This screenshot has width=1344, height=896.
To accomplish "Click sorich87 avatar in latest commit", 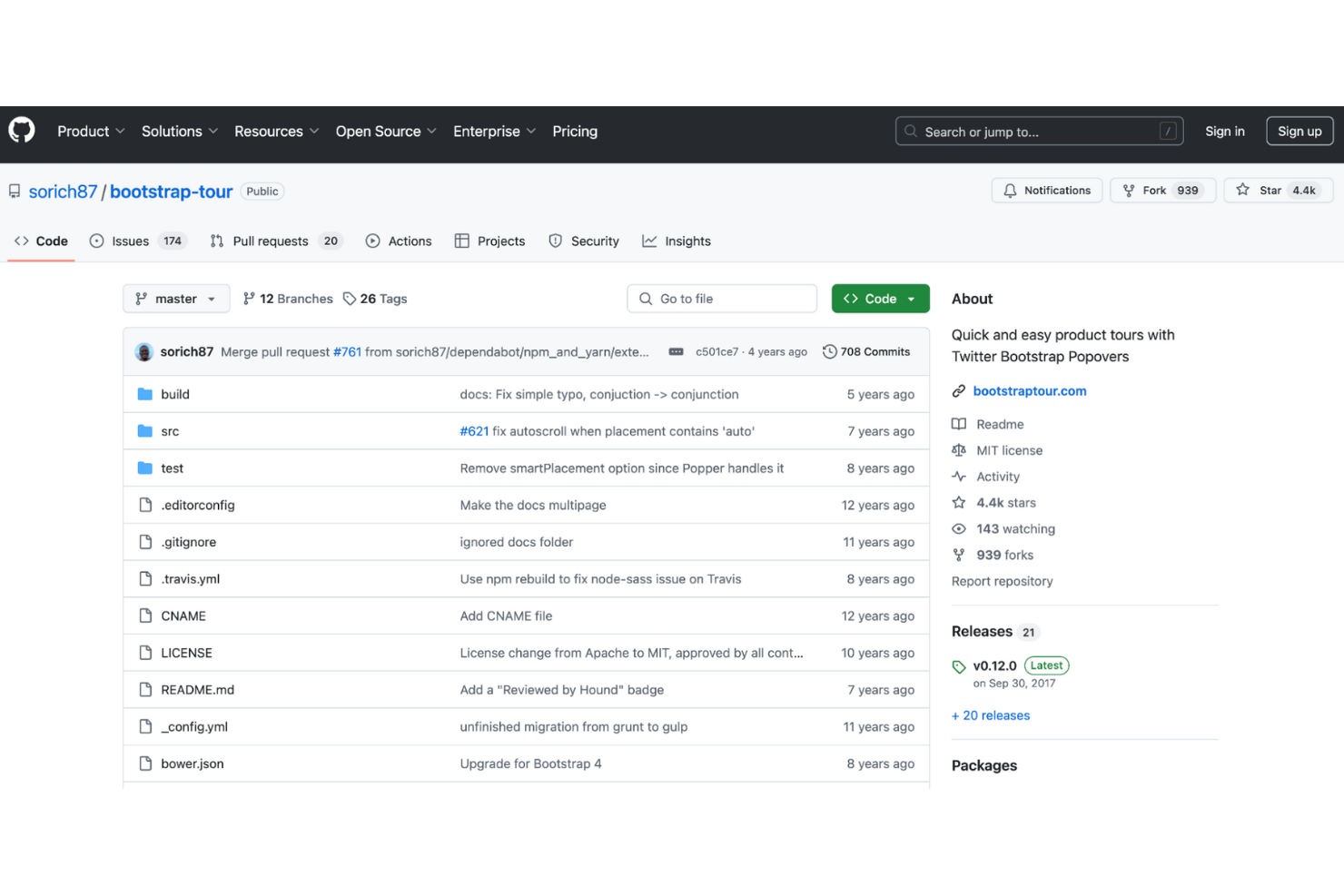I will click(144, 352).
